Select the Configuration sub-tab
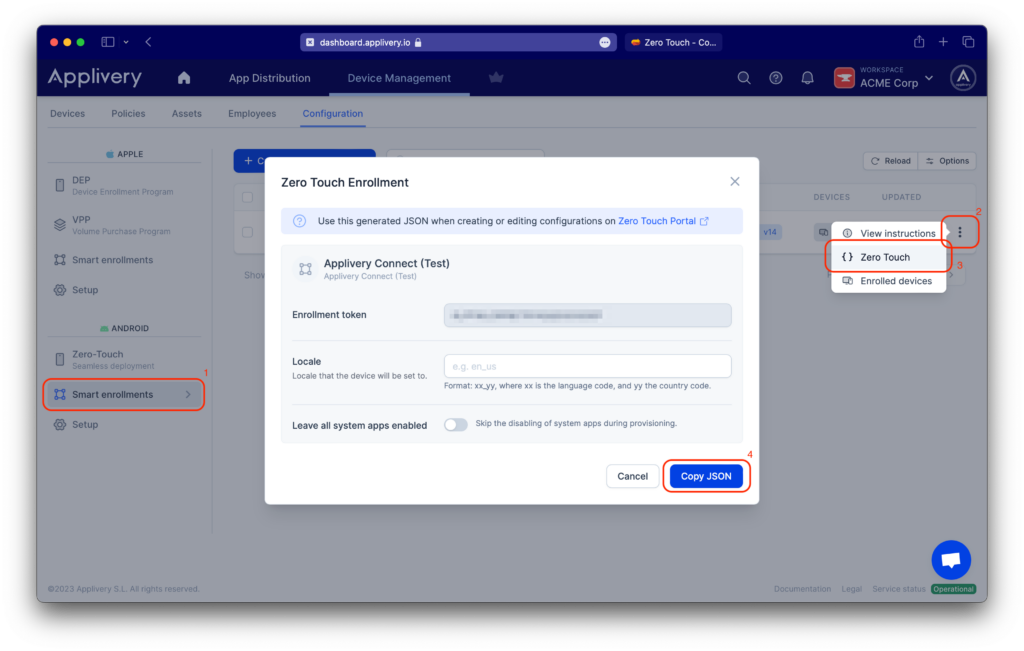This screenshot has width=1024, height=651. pyautogui.click(x=332, y=113)
